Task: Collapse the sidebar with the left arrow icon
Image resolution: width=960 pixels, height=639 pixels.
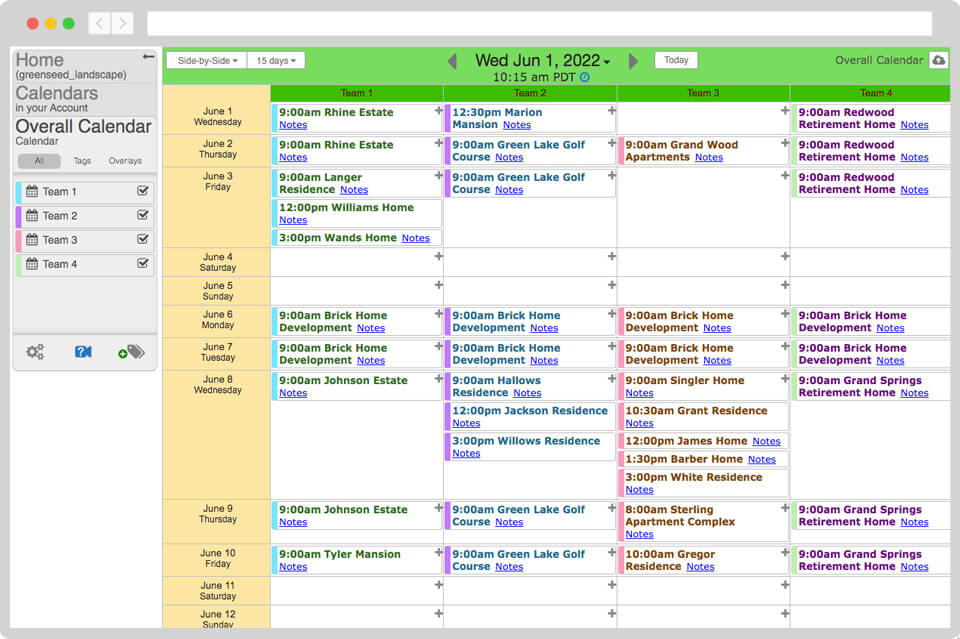Action: tap(149, 57)
